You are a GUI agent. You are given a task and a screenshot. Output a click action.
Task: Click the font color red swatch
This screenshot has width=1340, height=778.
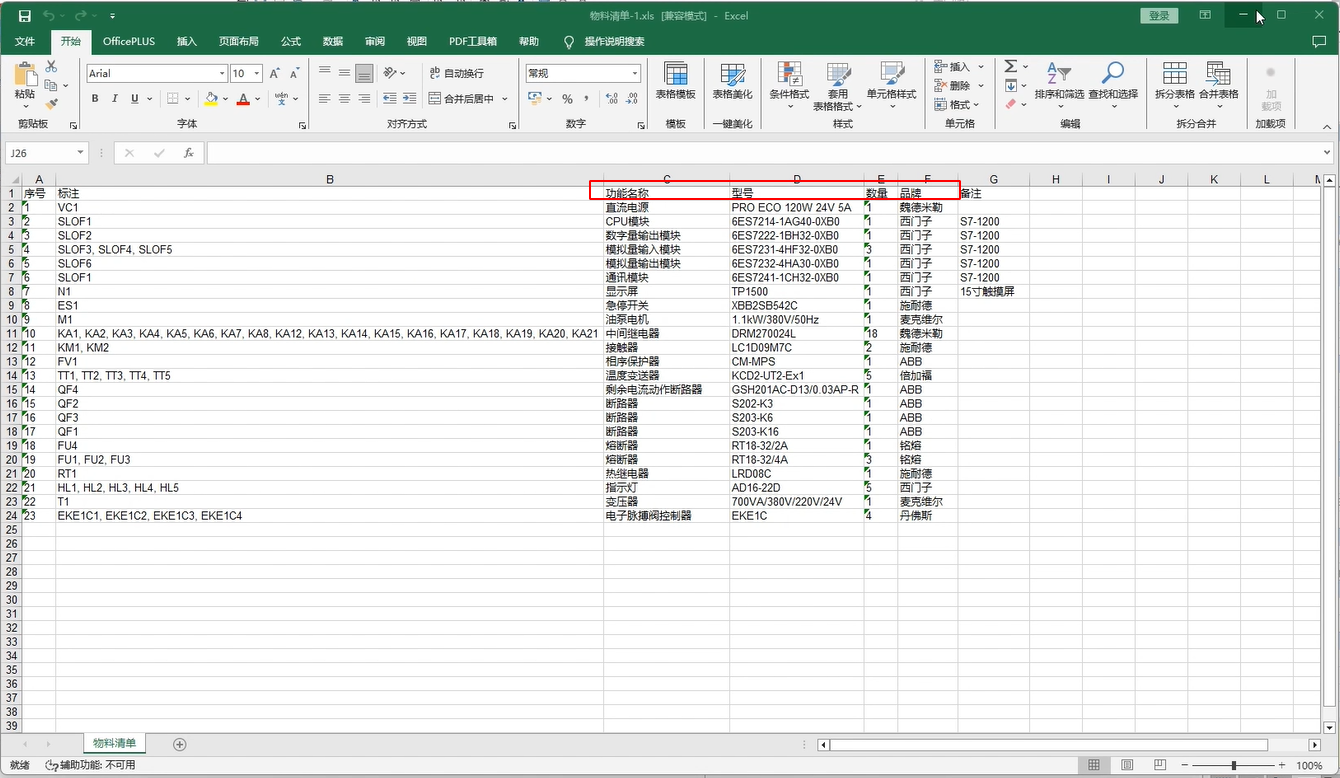tap(243, 99)
